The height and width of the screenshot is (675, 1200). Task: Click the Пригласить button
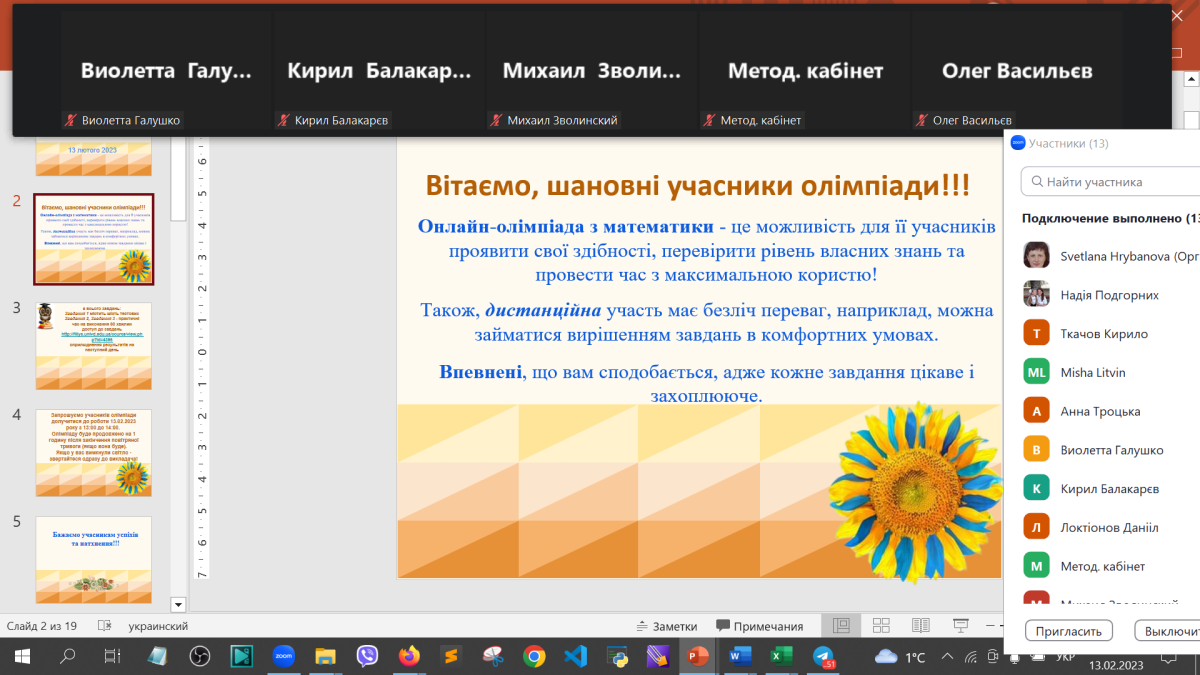coord(1068,631)
